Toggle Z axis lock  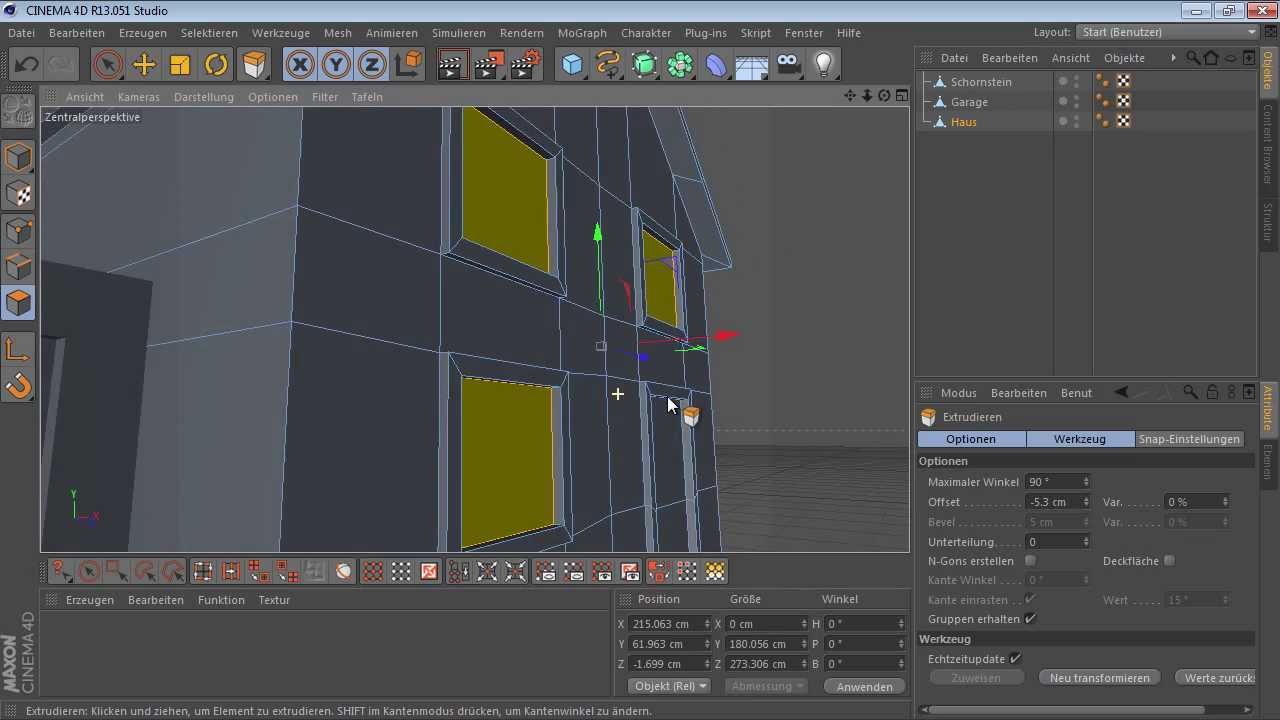click(372, 65)
